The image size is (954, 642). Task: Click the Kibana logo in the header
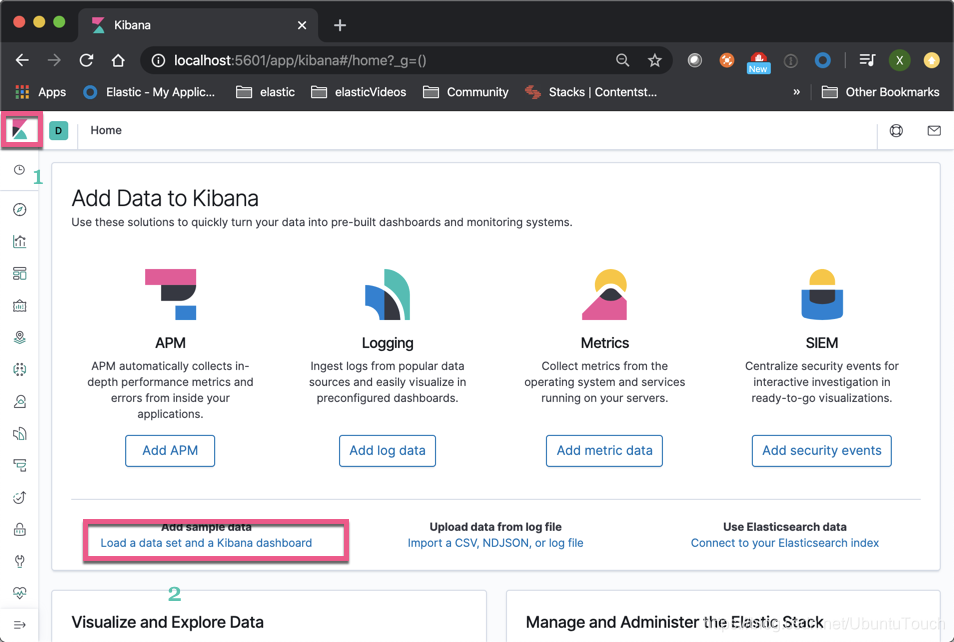[20, 130]
